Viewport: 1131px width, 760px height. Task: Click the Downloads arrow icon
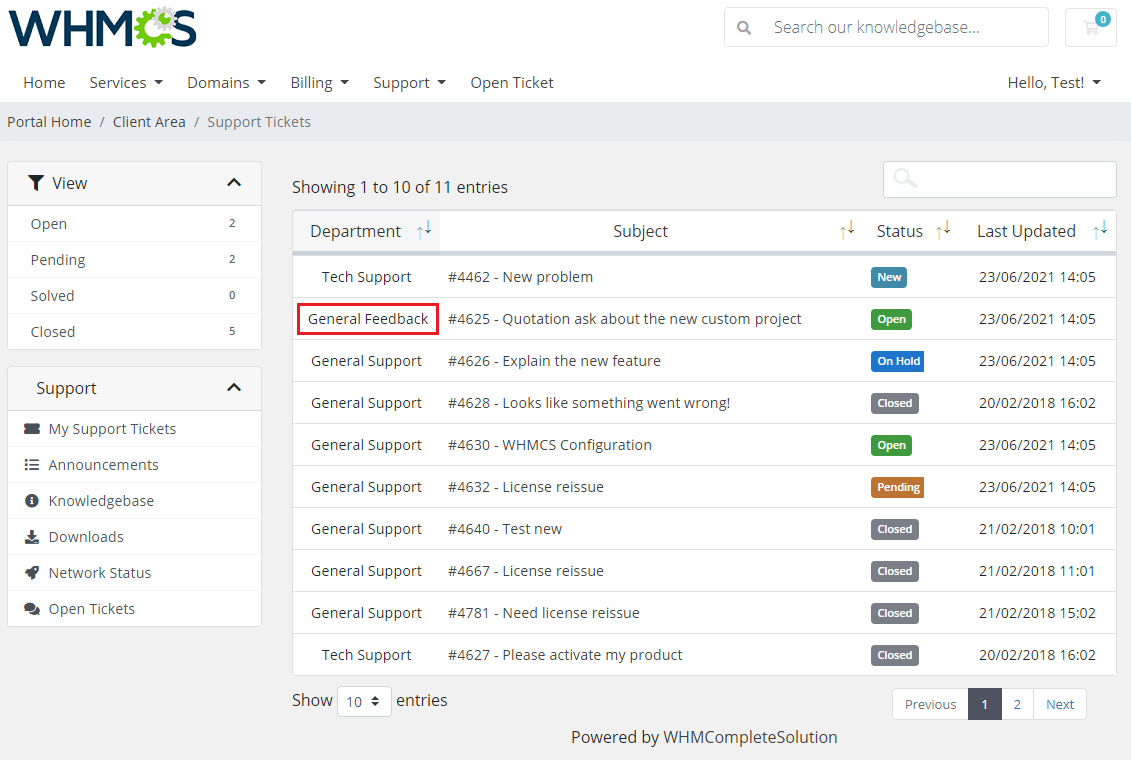pyautogui.click(x=32, y=537)
